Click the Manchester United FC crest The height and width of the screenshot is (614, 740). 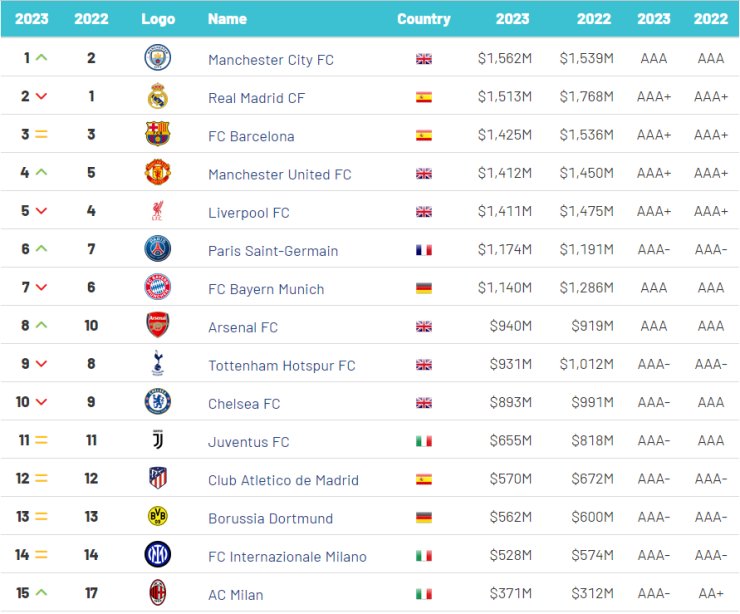point(158,172)
